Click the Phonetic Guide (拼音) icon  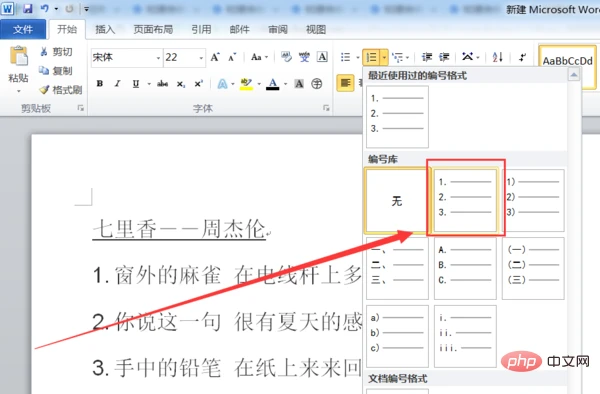[x=304, y=57]
